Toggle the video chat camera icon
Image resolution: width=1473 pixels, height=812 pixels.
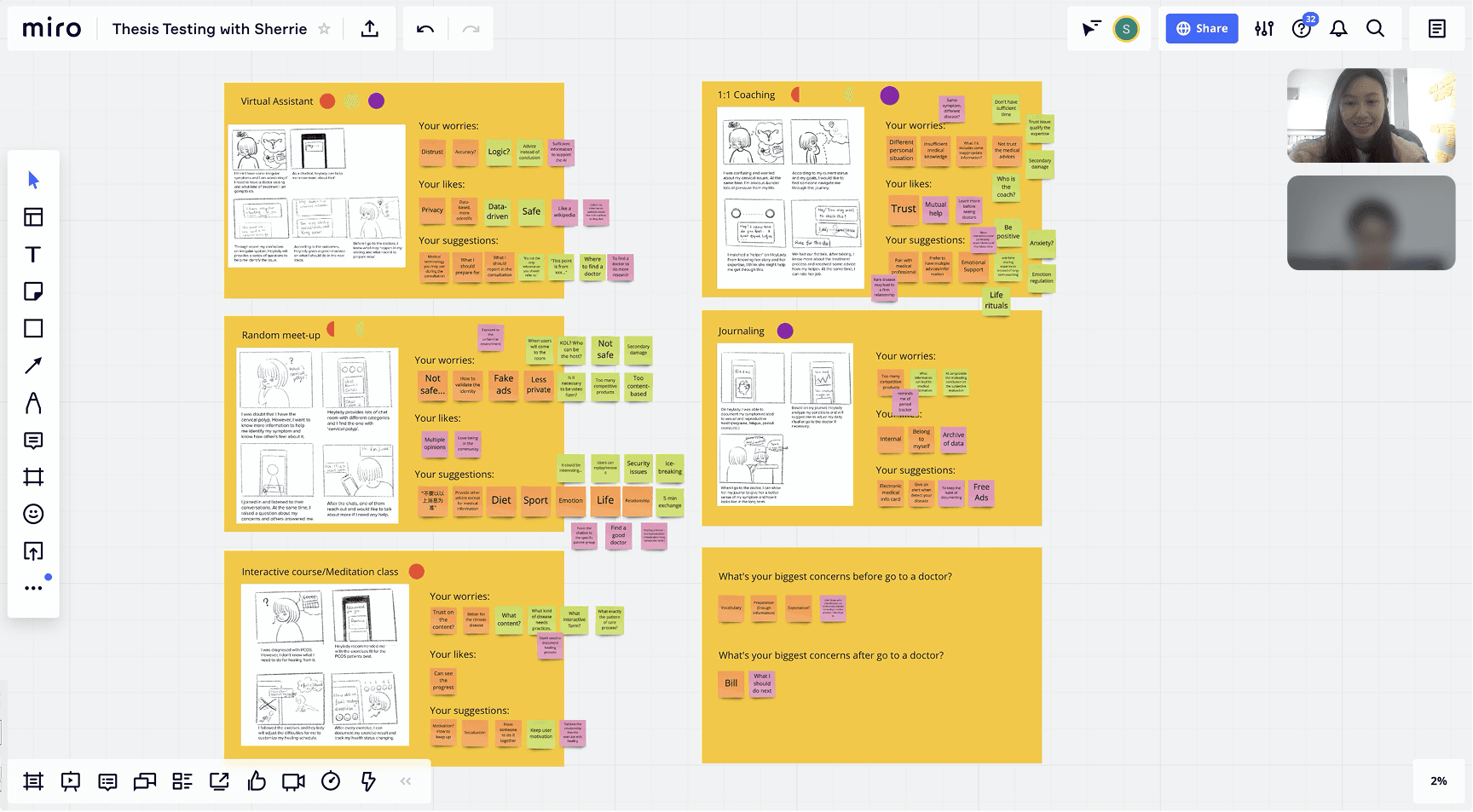(293, 781)
